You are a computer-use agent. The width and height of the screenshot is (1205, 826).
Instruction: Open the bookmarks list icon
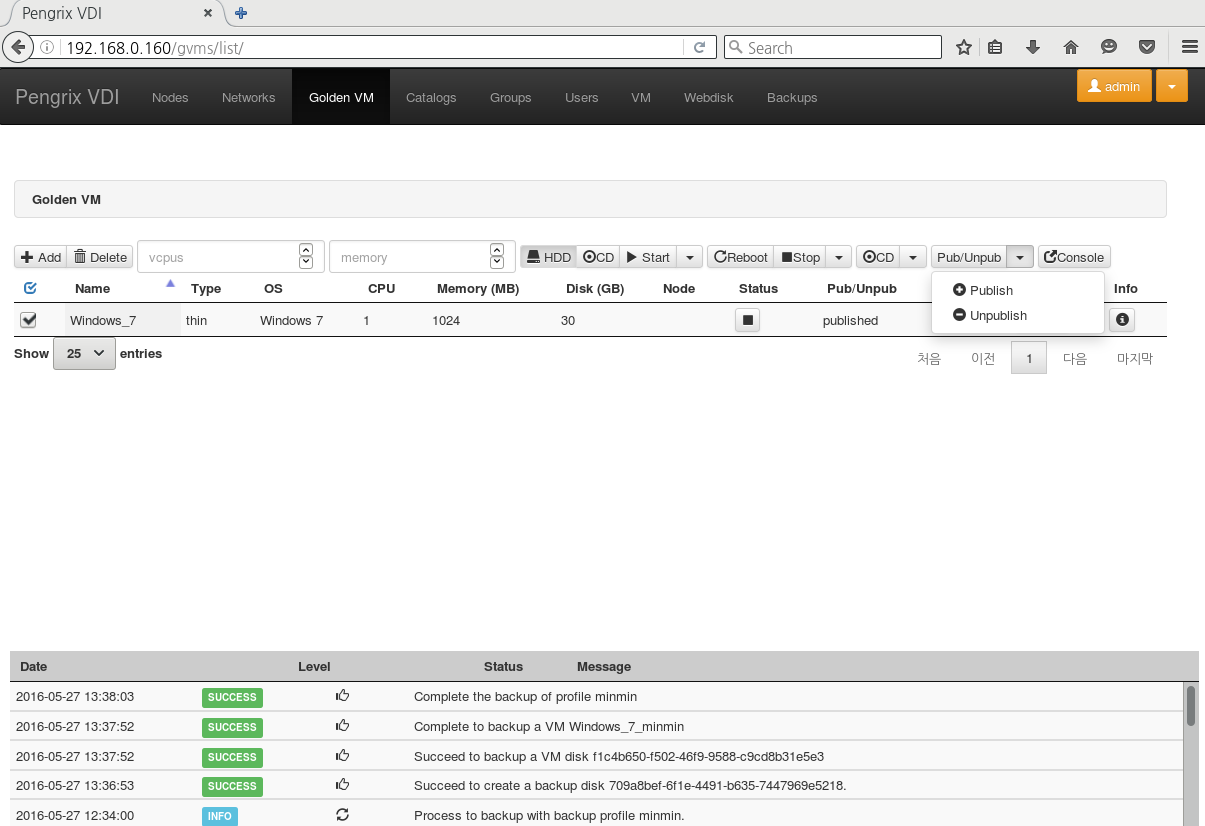[x=995, y=47]
